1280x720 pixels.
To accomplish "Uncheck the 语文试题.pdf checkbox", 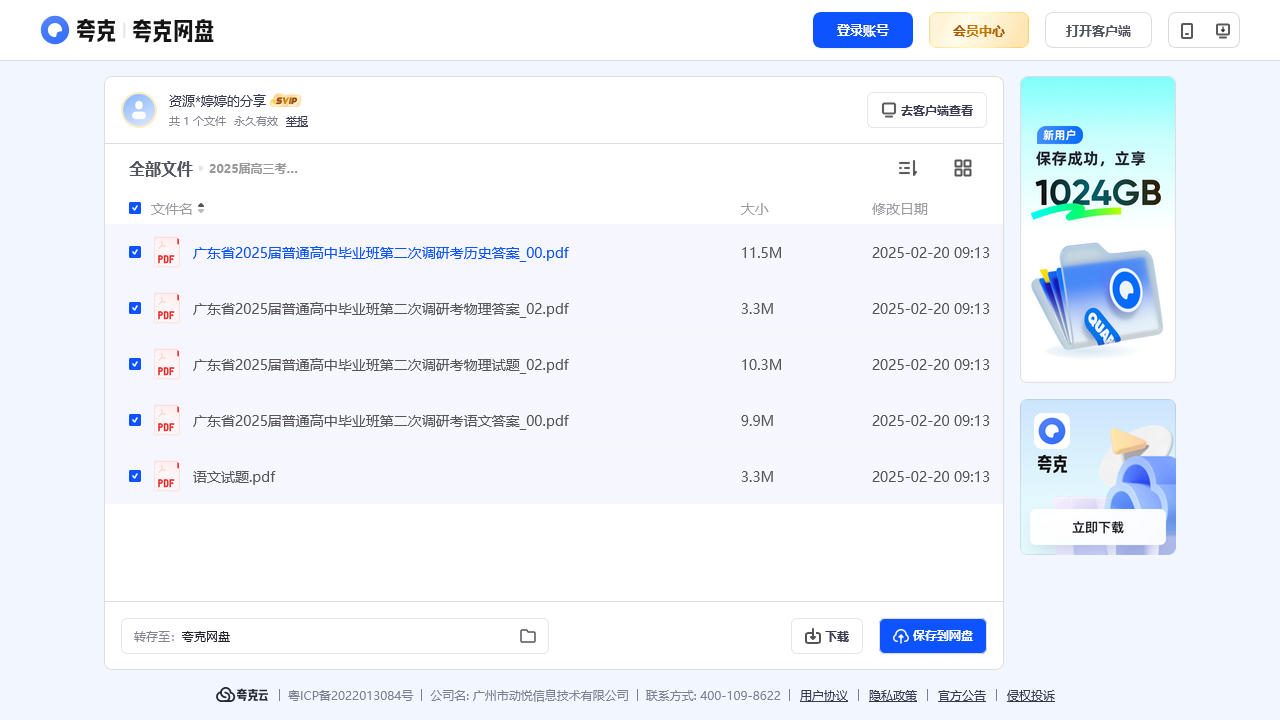I will [135, 476].
